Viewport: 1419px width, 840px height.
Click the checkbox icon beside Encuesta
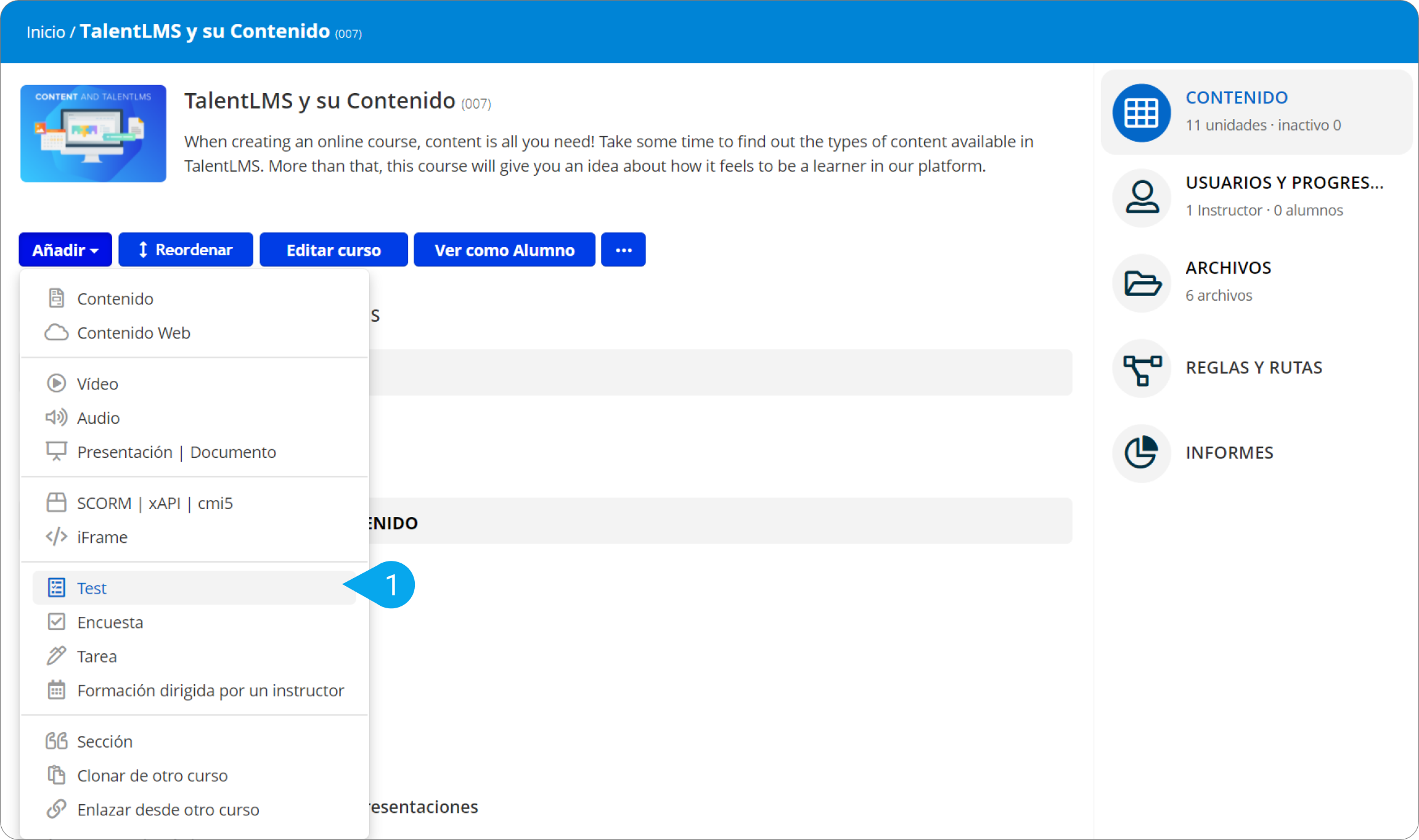click(x=56, y=622)
